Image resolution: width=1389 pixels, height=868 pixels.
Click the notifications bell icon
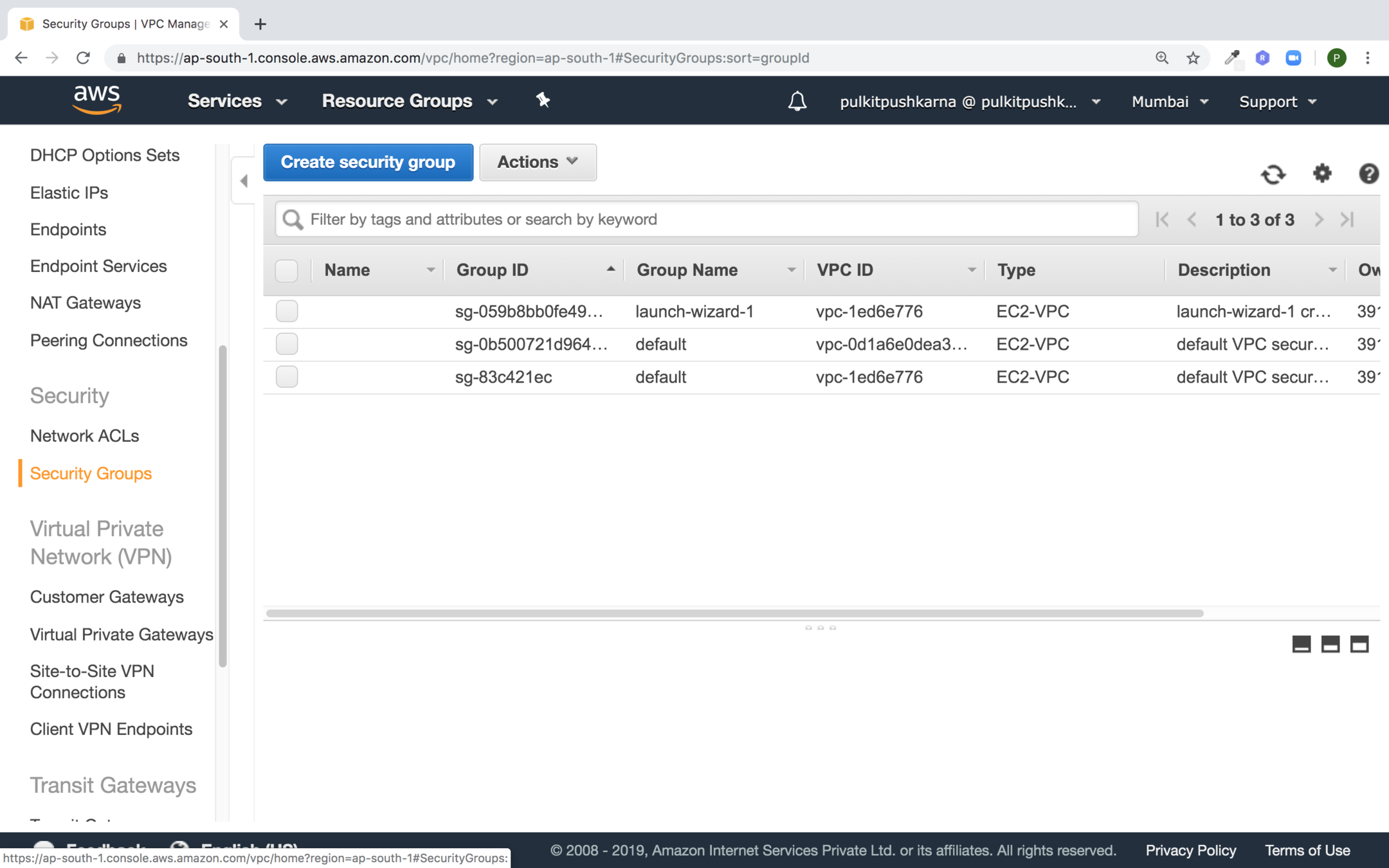[797, 101]
